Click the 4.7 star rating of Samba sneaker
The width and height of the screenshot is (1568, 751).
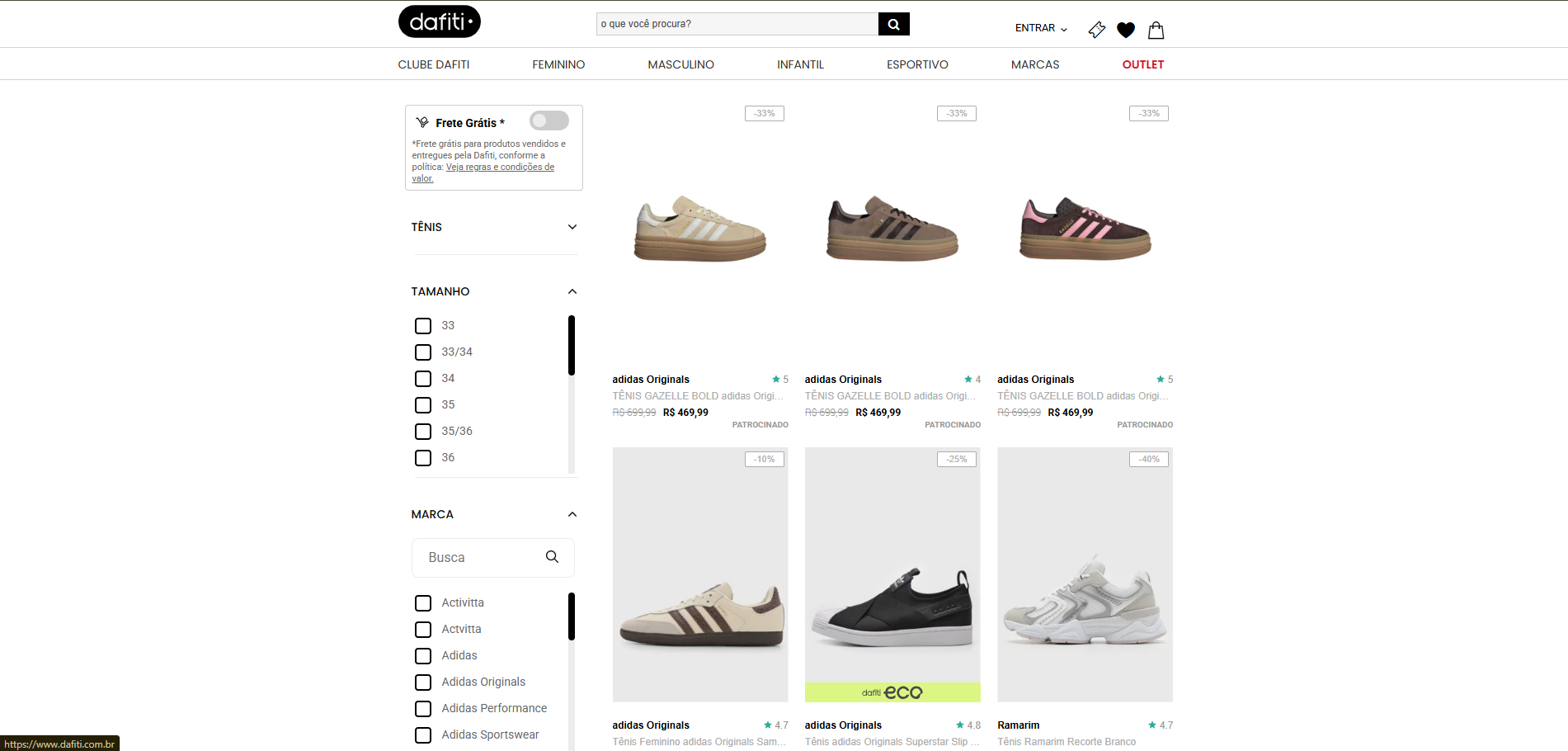(x=776, y=725)
